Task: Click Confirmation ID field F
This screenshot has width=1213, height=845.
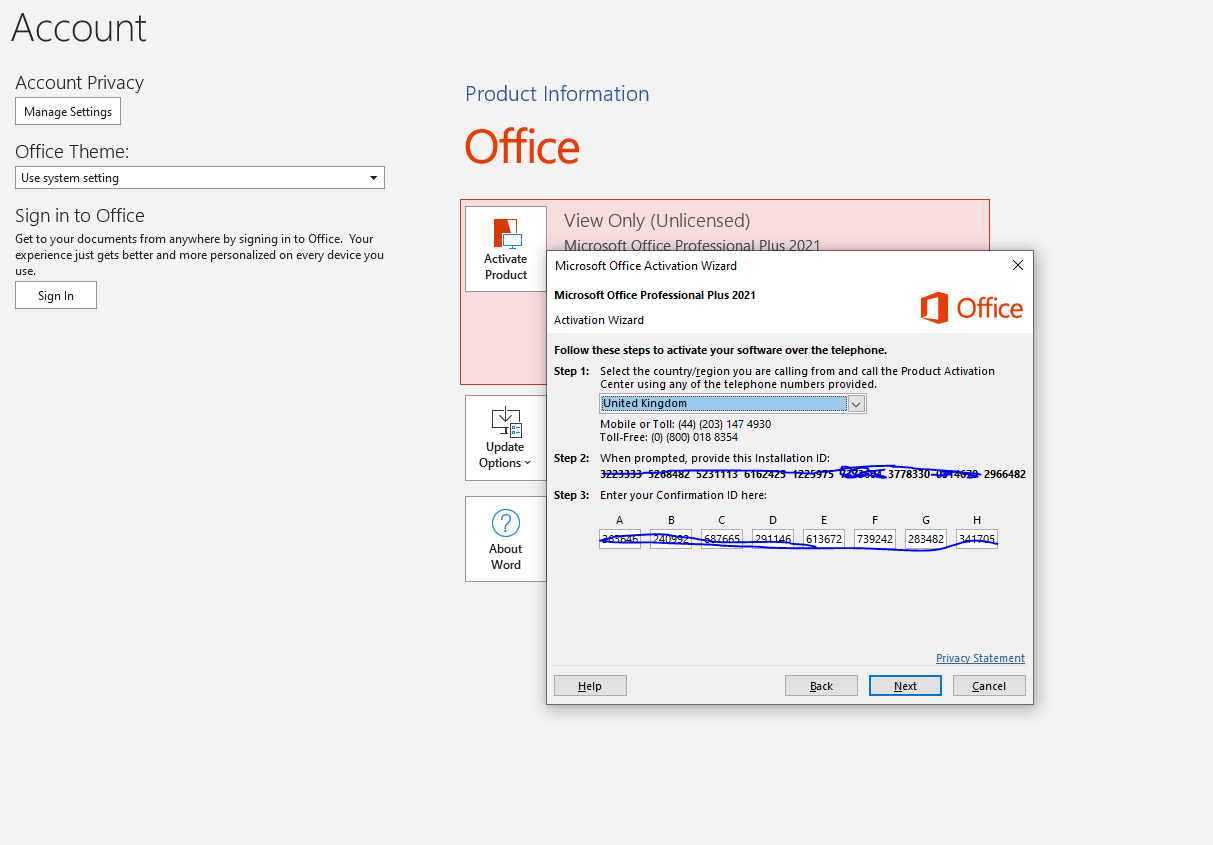Action: (x=875, y=539)
